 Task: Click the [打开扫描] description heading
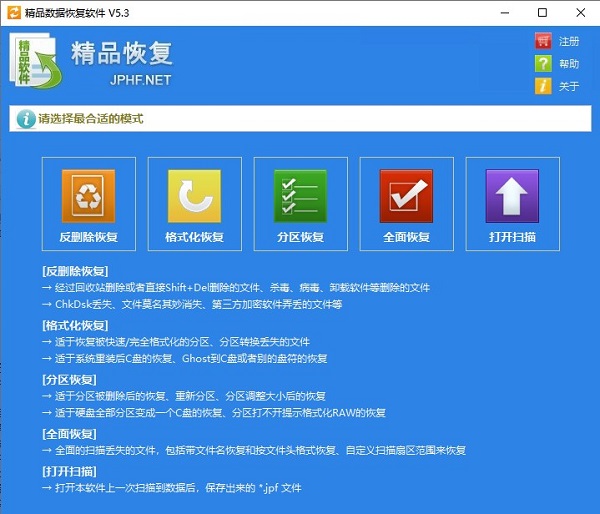click(x=69, y=472)
